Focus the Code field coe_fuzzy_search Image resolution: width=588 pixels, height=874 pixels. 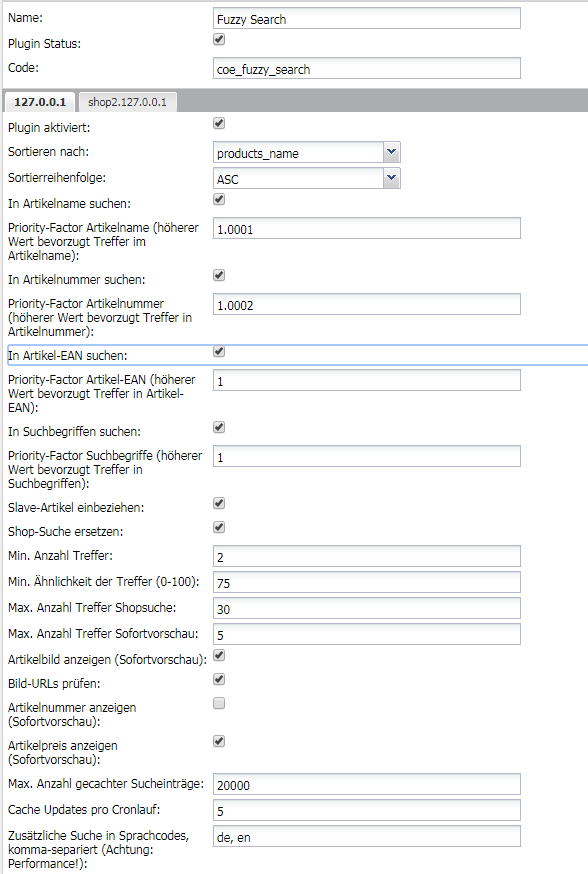pyautogui.click(x=367, y=69)
